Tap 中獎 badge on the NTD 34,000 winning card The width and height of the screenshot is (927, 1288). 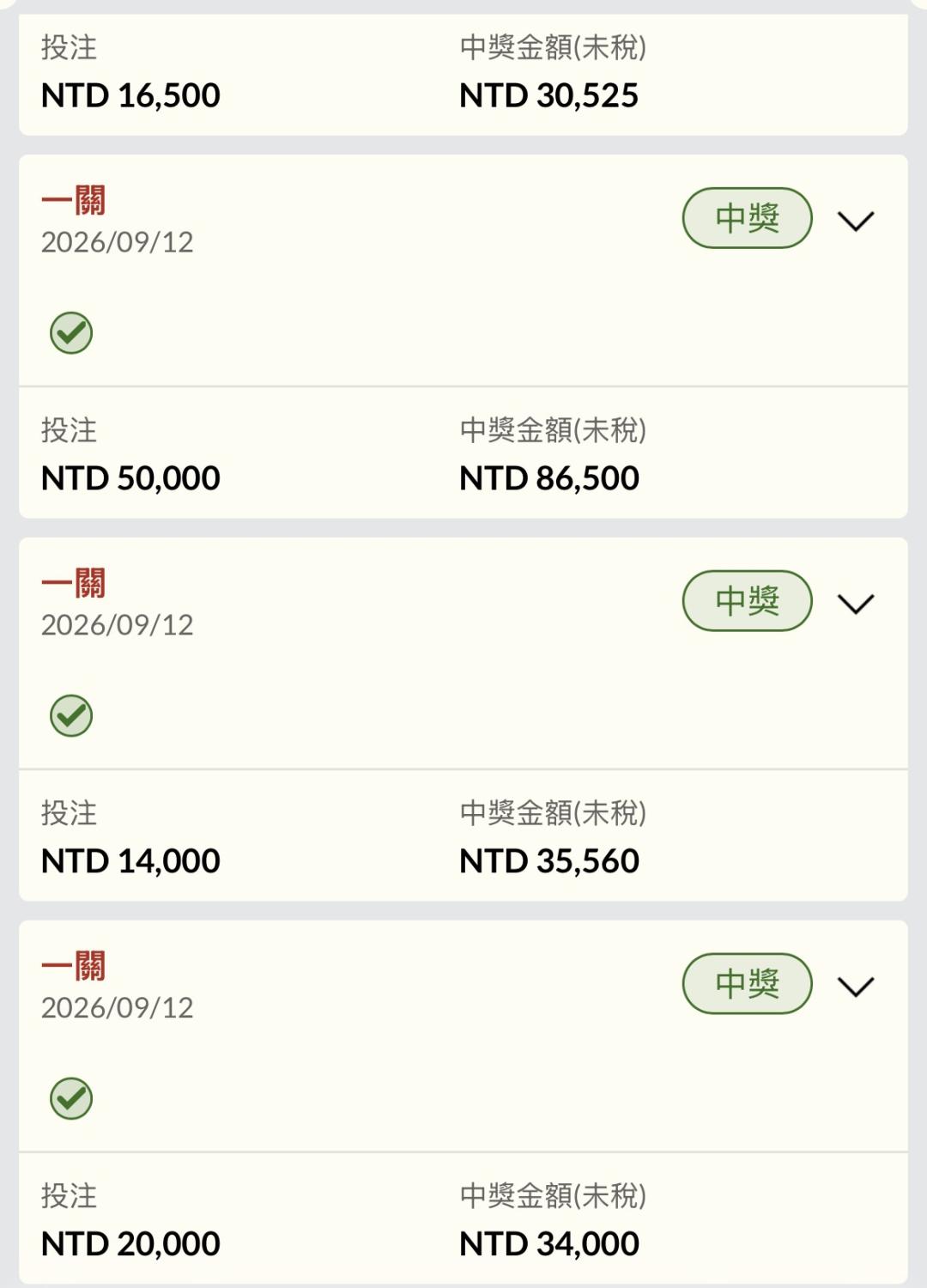tap(748, 984)
